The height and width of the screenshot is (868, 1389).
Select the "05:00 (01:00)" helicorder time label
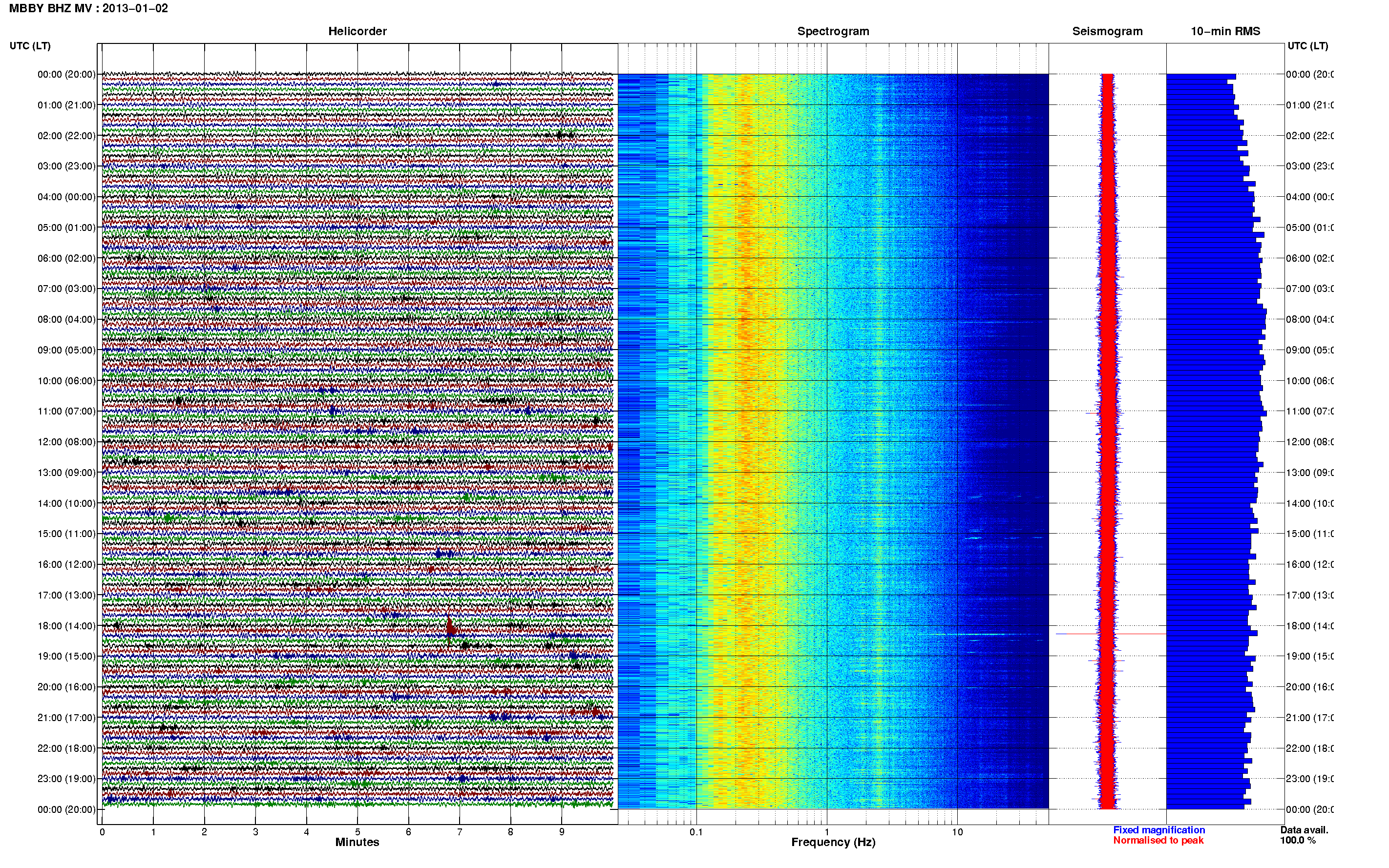(x=66, y=227)
